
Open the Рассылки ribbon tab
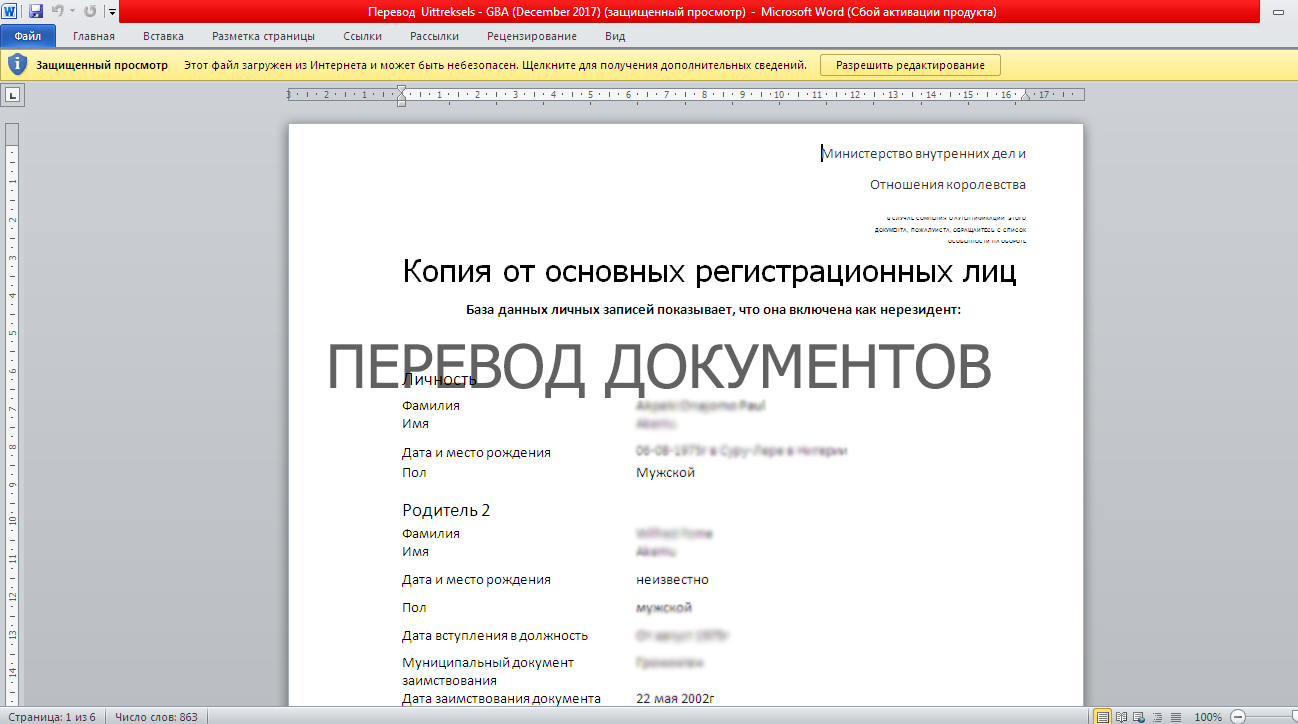[434, 36]
